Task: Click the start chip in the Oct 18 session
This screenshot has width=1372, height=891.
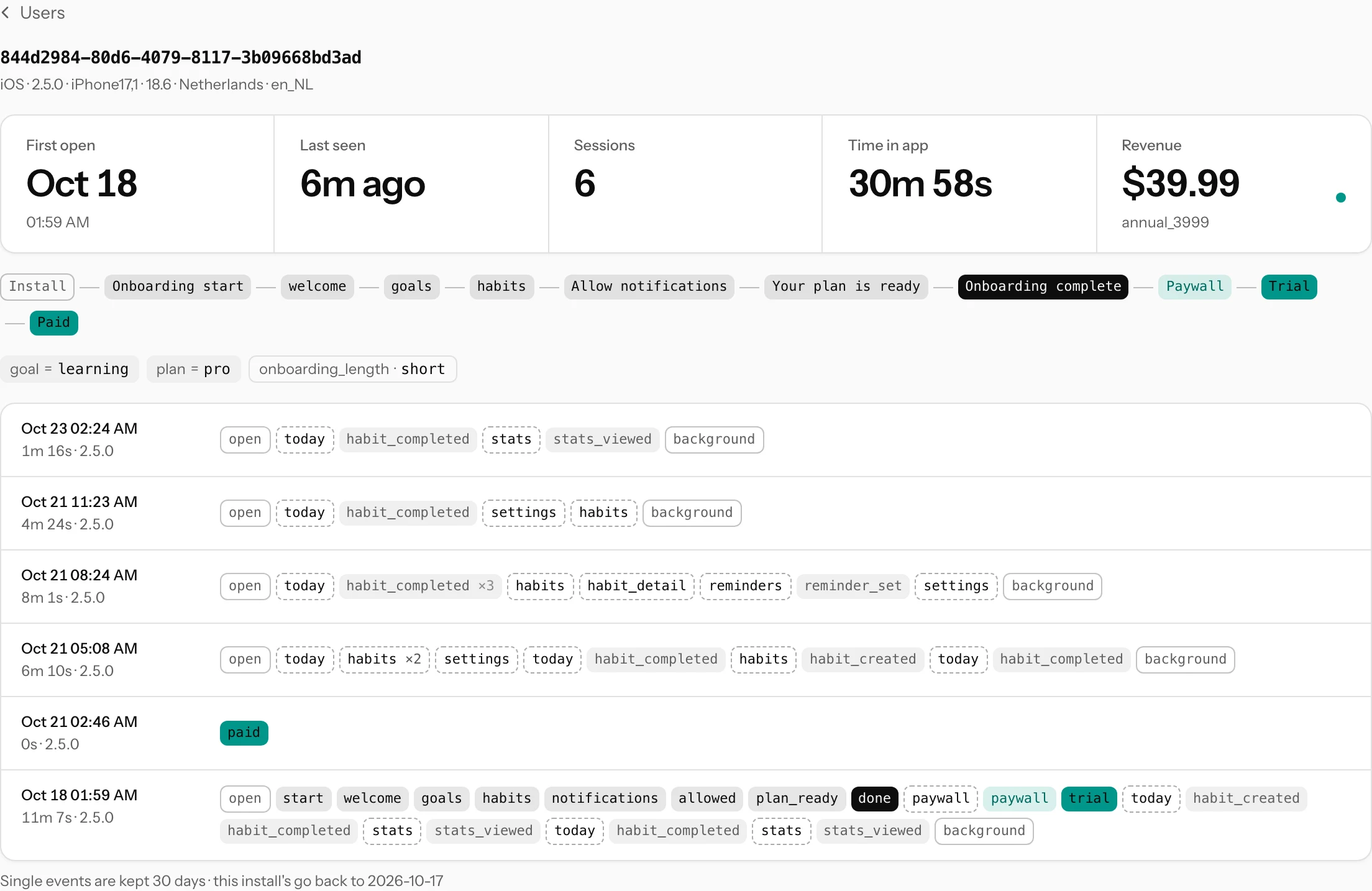Action: (x=303, y=799)
